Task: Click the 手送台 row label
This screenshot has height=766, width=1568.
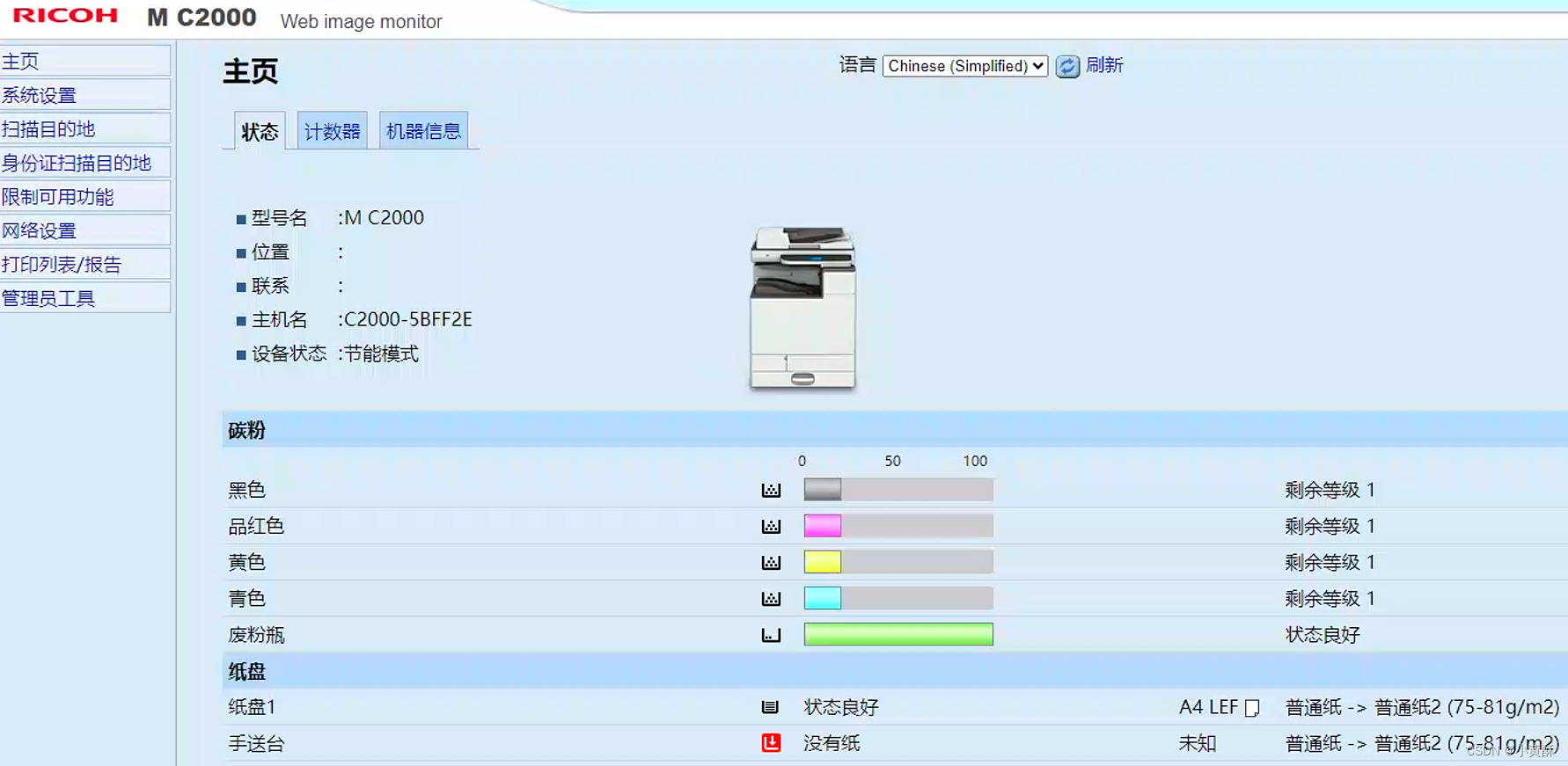Action: pyautogui.click(x=256, y=743)
